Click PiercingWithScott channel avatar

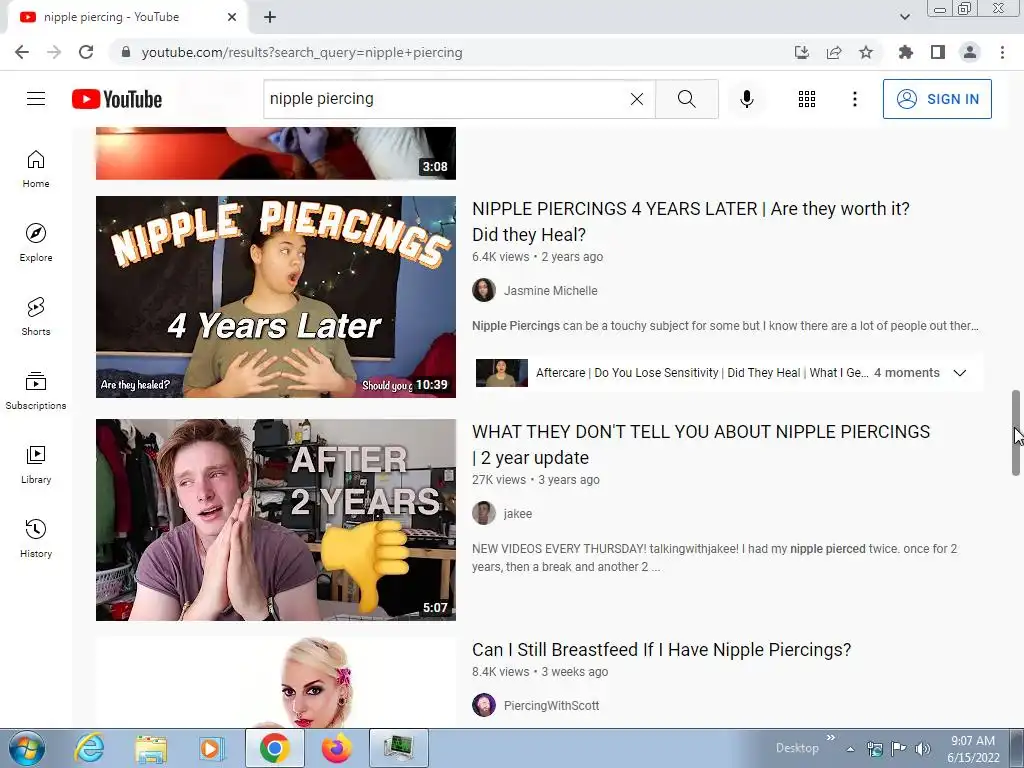click(484, 705)
